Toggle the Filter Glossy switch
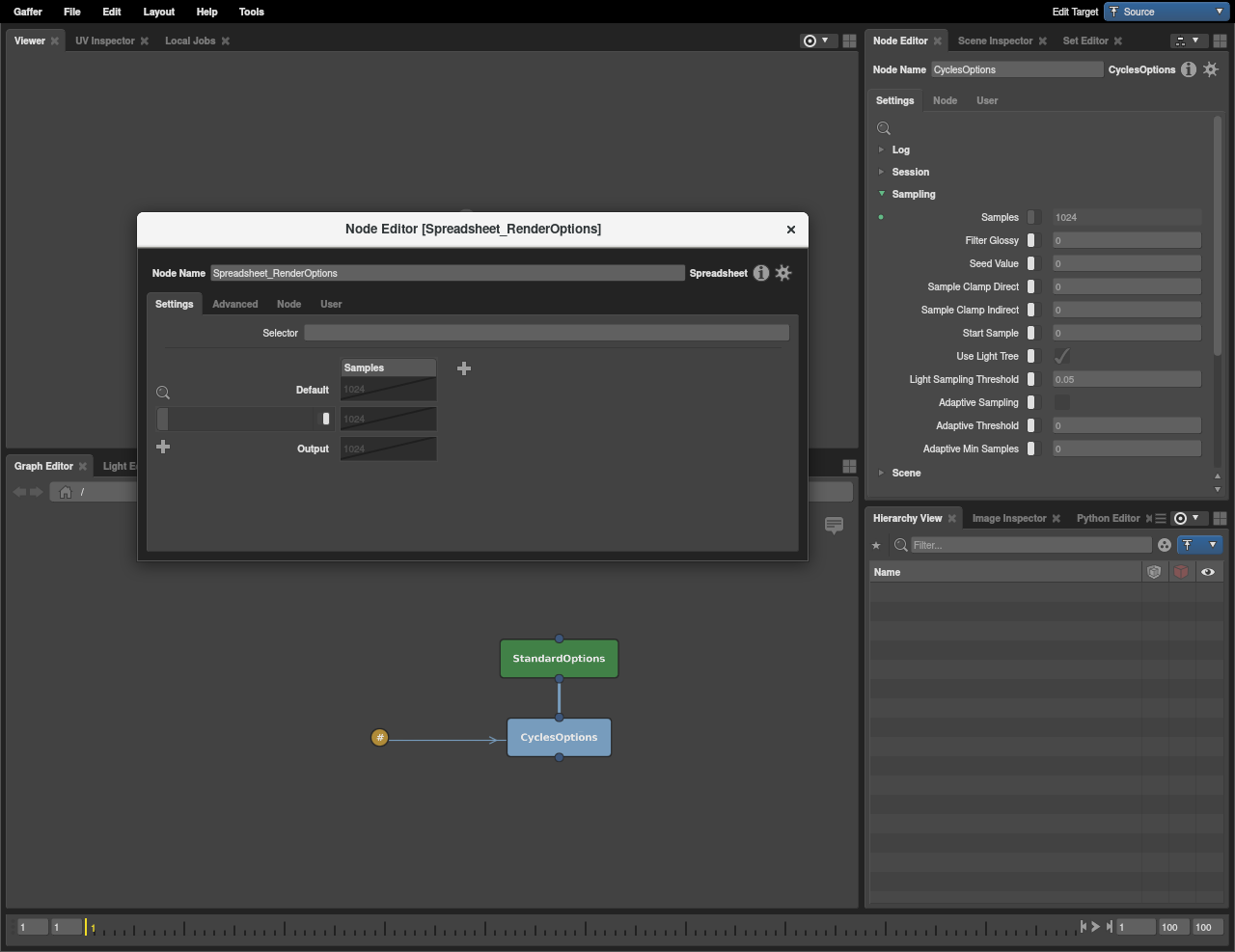This screenshot has width=1235, height=952. 1032,240
